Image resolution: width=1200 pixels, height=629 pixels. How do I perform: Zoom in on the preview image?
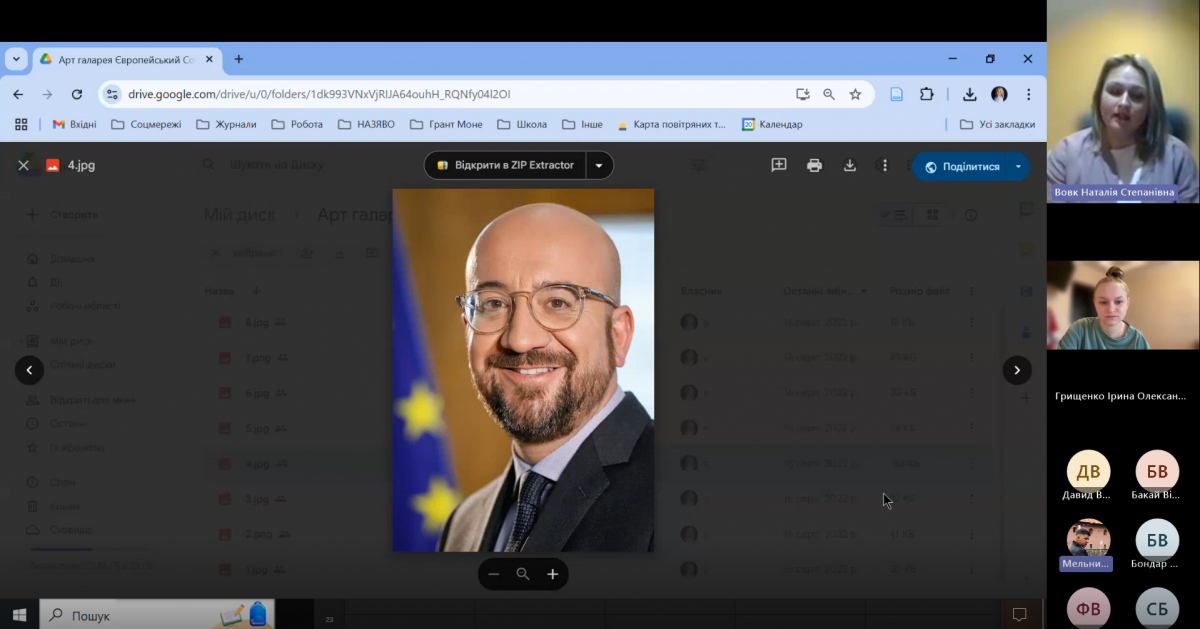pos(552,574)
